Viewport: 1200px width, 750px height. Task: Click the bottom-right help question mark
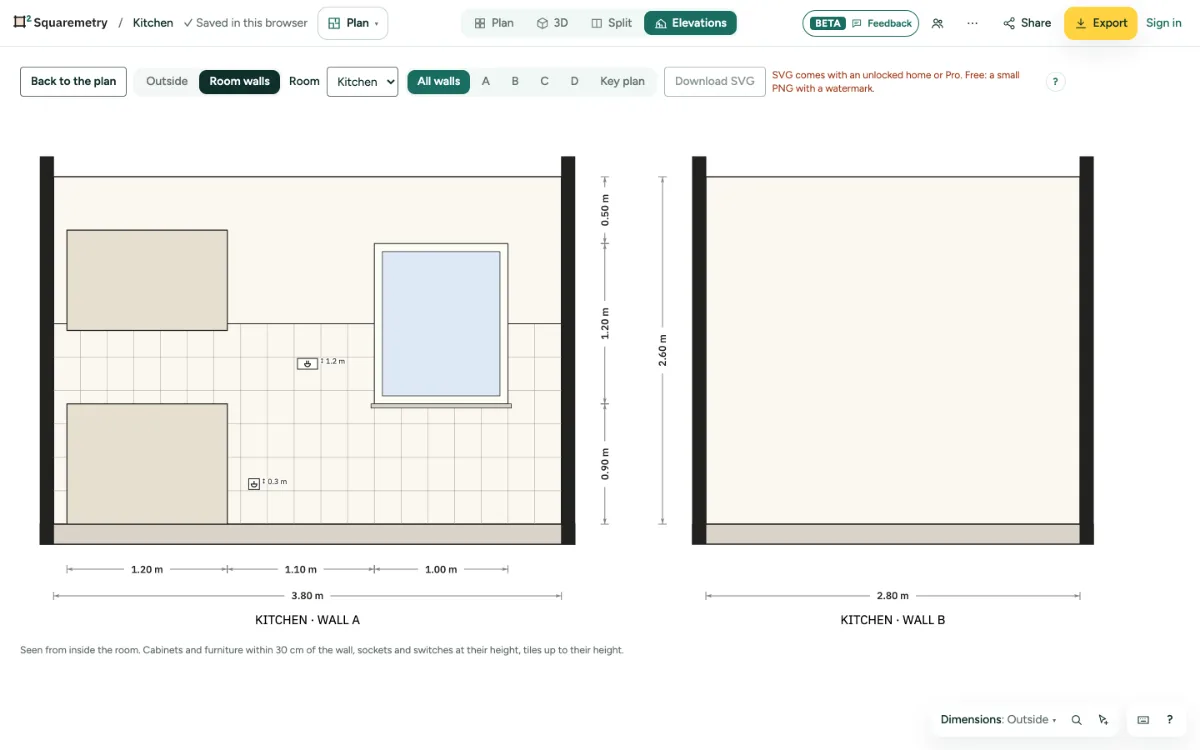point(1170,720)
